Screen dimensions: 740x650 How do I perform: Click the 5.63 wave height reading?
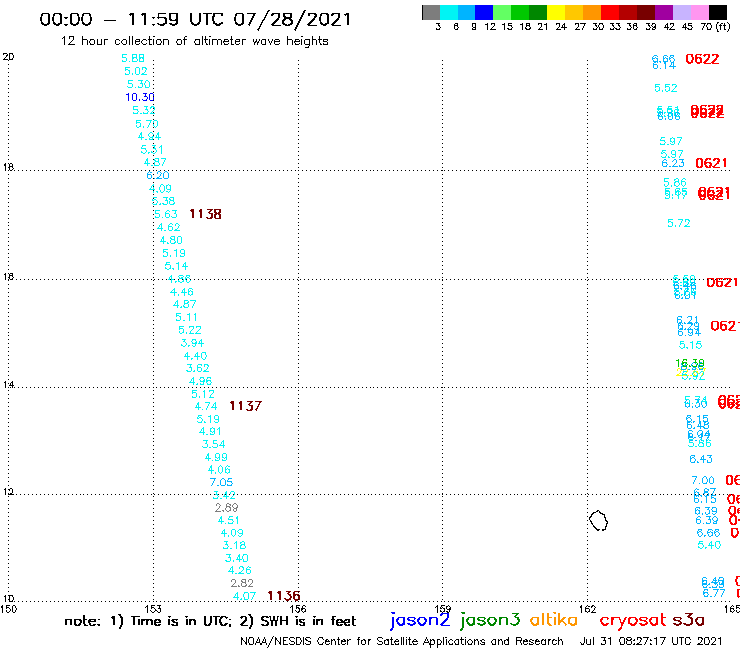pos(166,214)
